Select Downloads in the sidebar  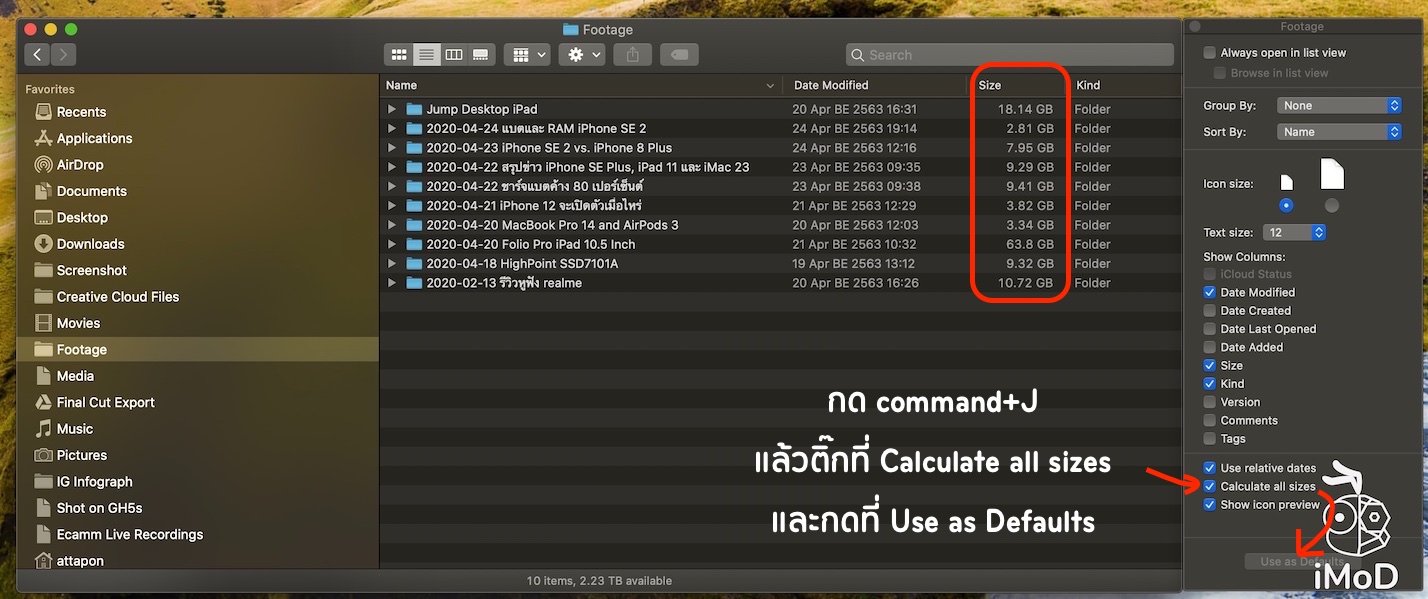[90, 244]
